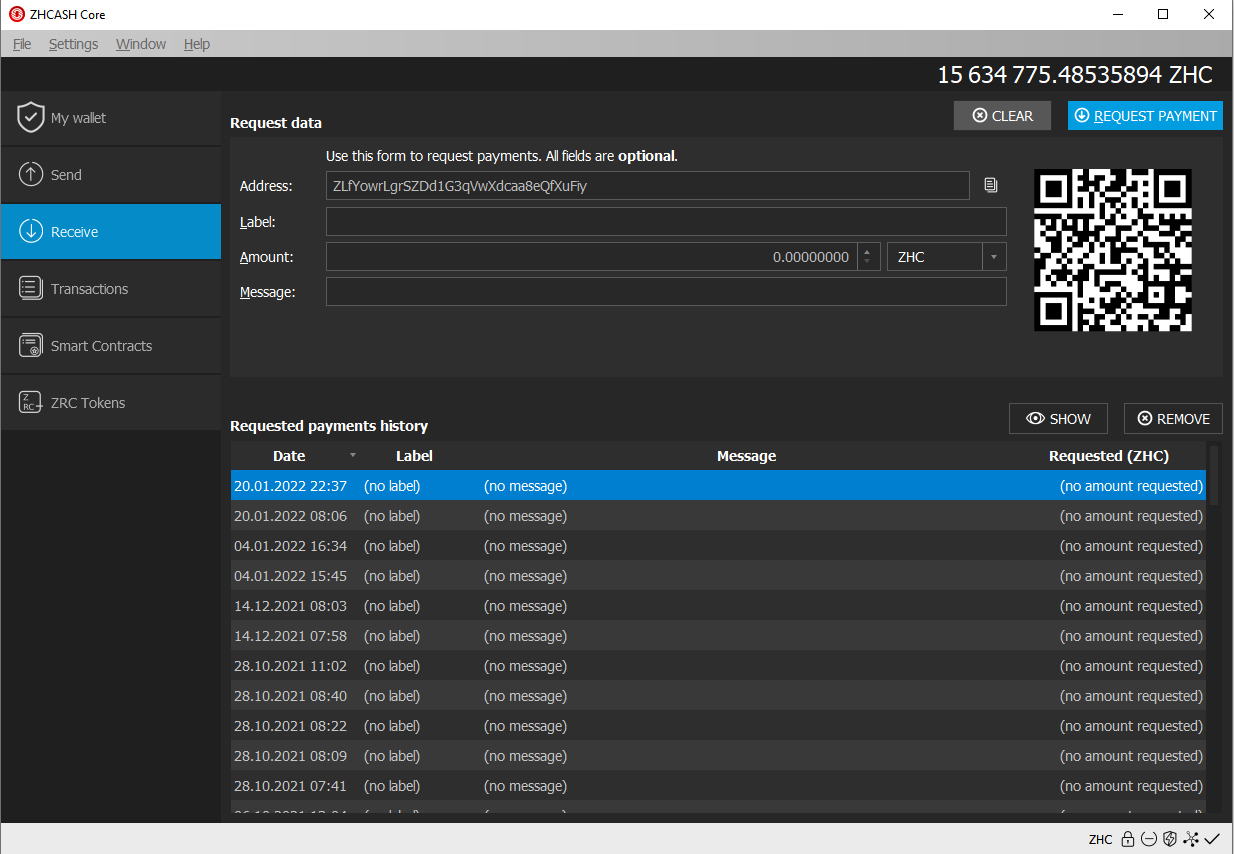Open the Help menu
The height and width of the screenshot is (854, 1234).
[x=197, y=44]
